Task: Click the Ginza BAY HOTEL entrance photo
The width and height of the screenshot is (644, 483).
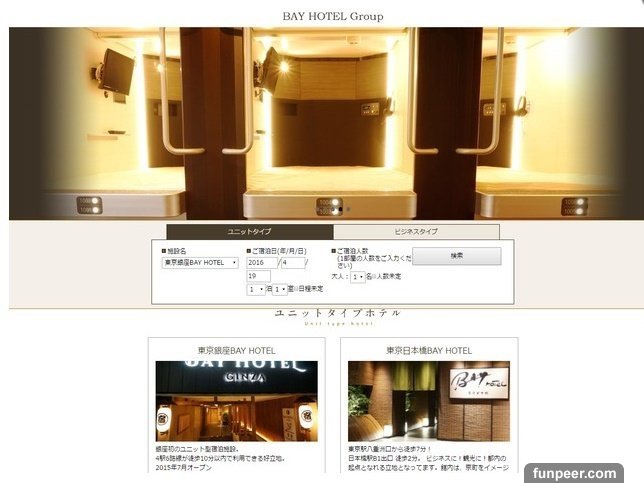Action: point(236,400)
